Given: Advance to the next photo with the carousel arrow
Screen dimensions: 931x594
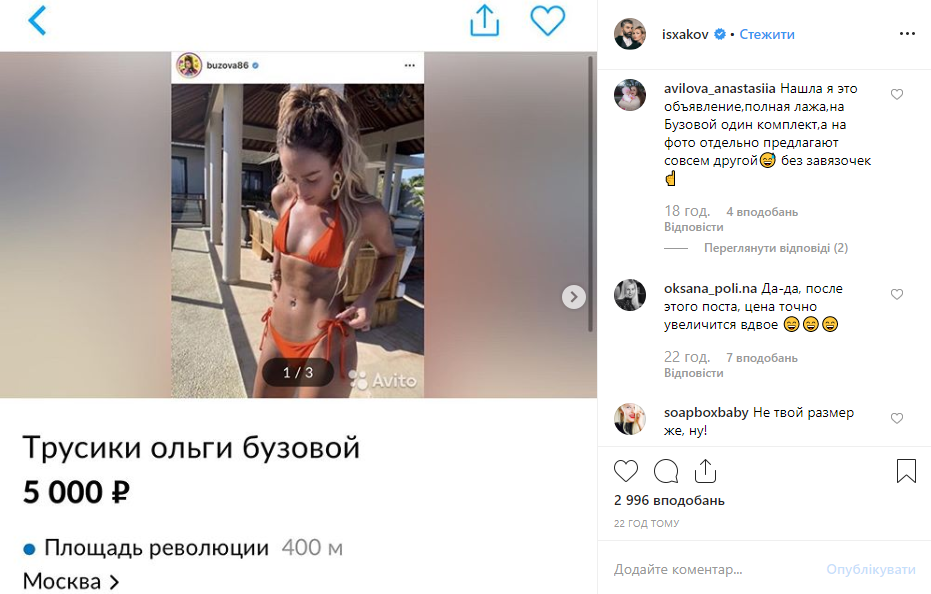Looking at the screenshot, I should pos(574,297).
